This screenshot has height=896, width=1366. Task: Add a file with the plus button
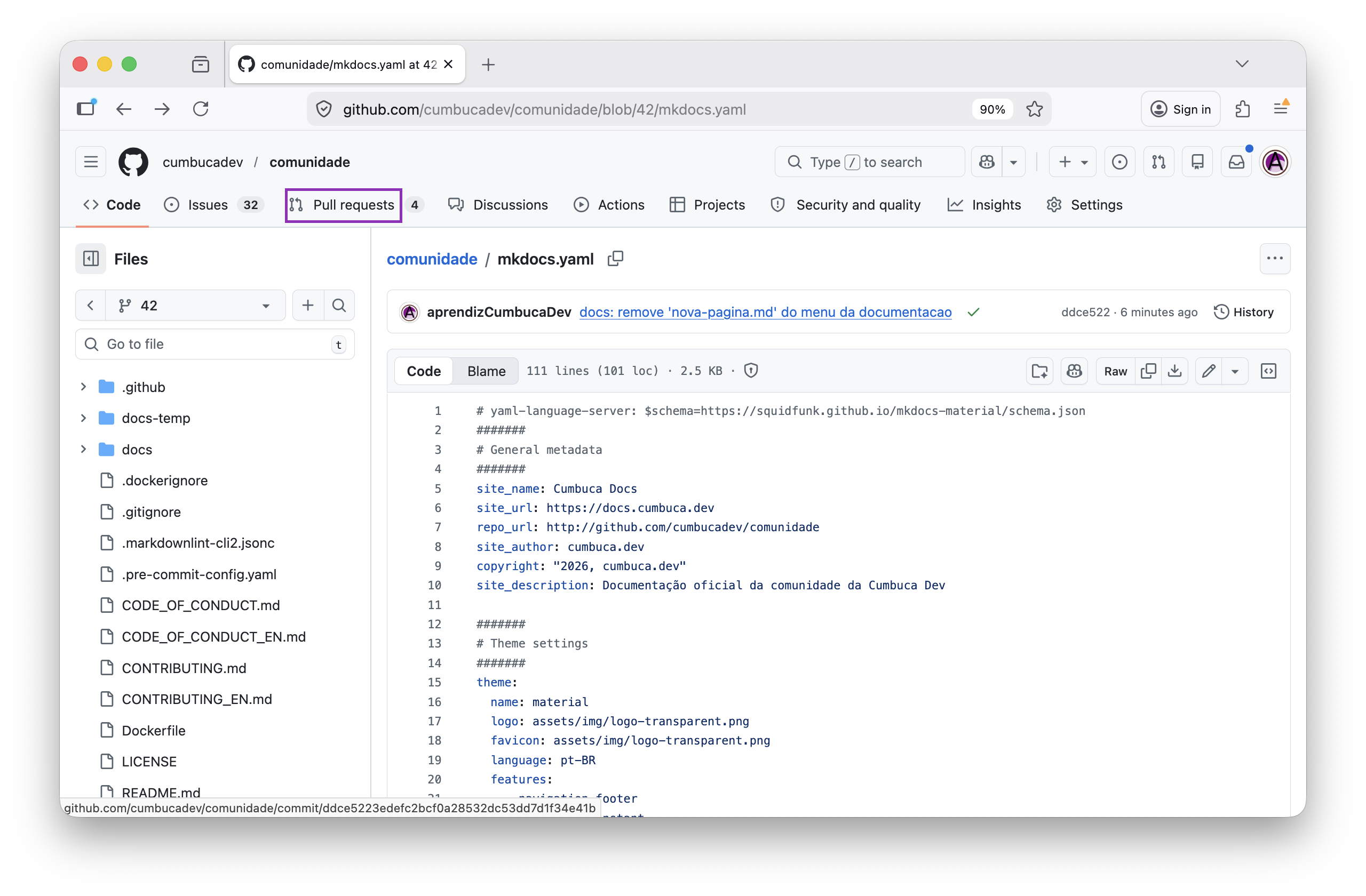pyautogui.click(x=308, y=305)
